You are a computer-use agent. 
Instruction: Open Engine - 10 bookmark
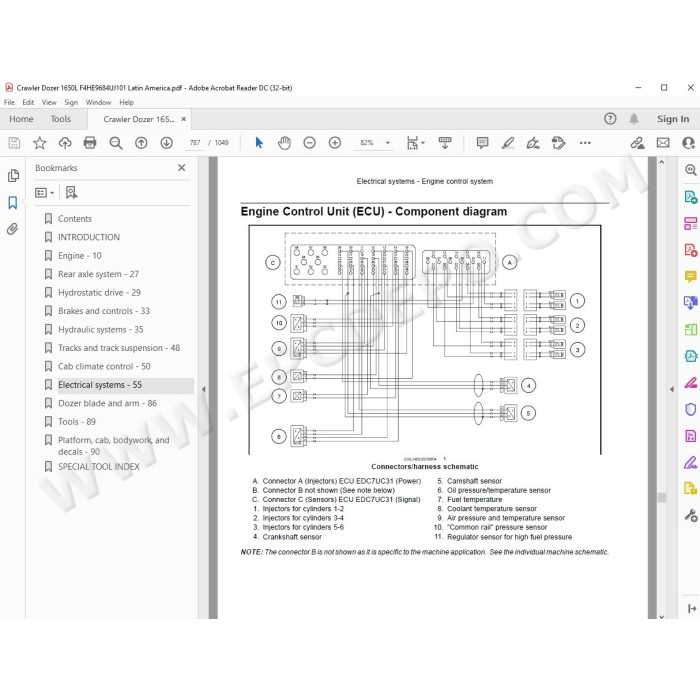coord(79,256)
